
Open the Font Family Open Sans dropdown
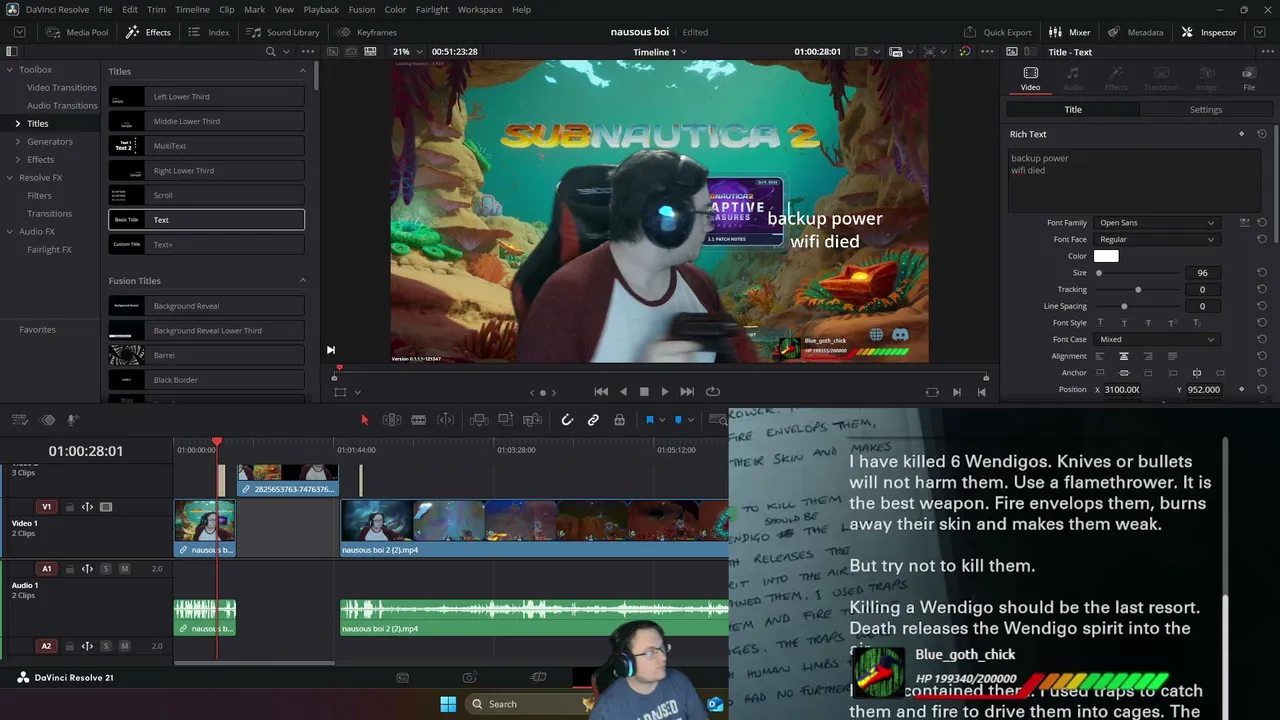[x=1156, y=223]
